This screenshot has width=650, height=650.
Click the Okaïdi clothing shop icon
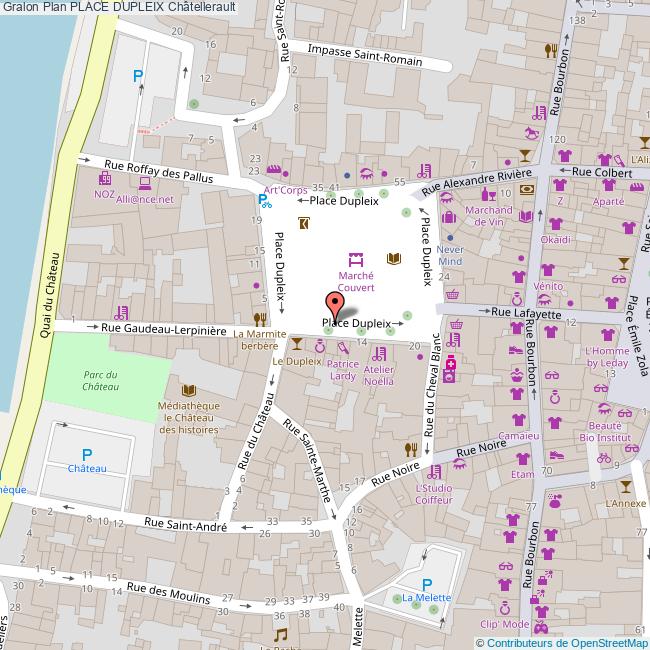point(556,224)
